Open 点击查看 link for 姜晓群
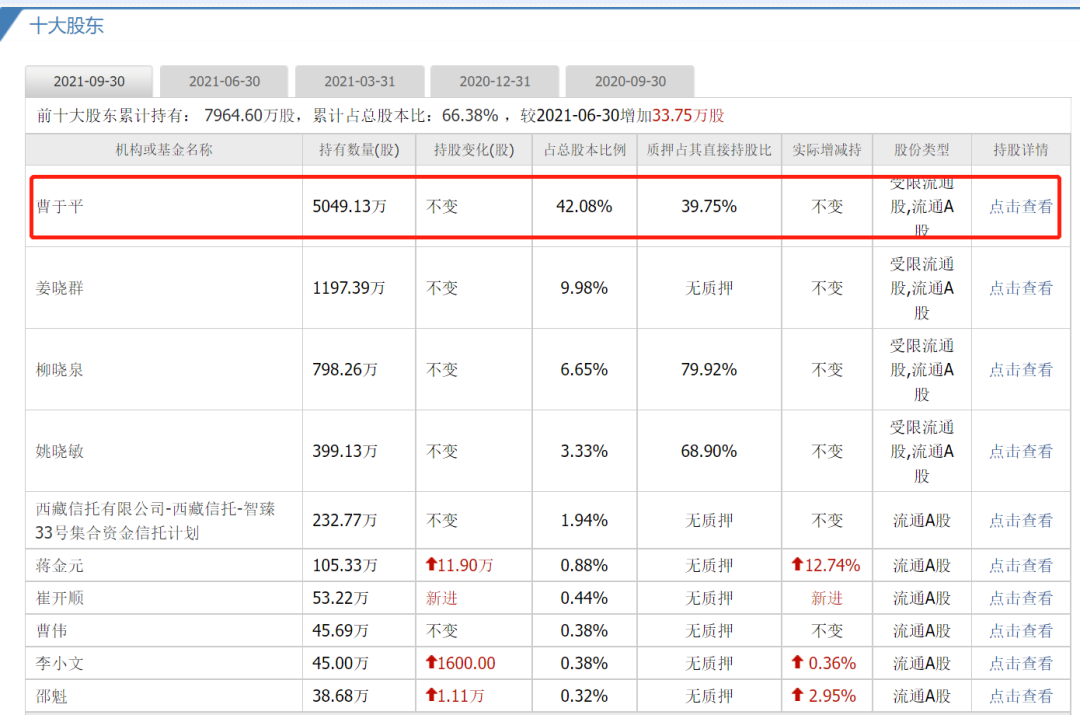 click(x=1021, y=288)
